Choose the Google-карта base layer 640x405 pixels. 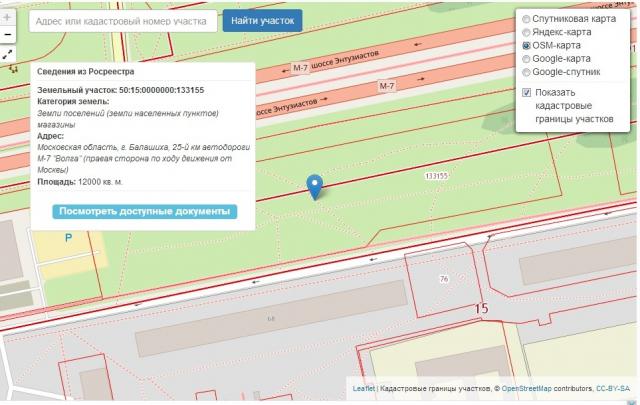click(x=527, y=59)
